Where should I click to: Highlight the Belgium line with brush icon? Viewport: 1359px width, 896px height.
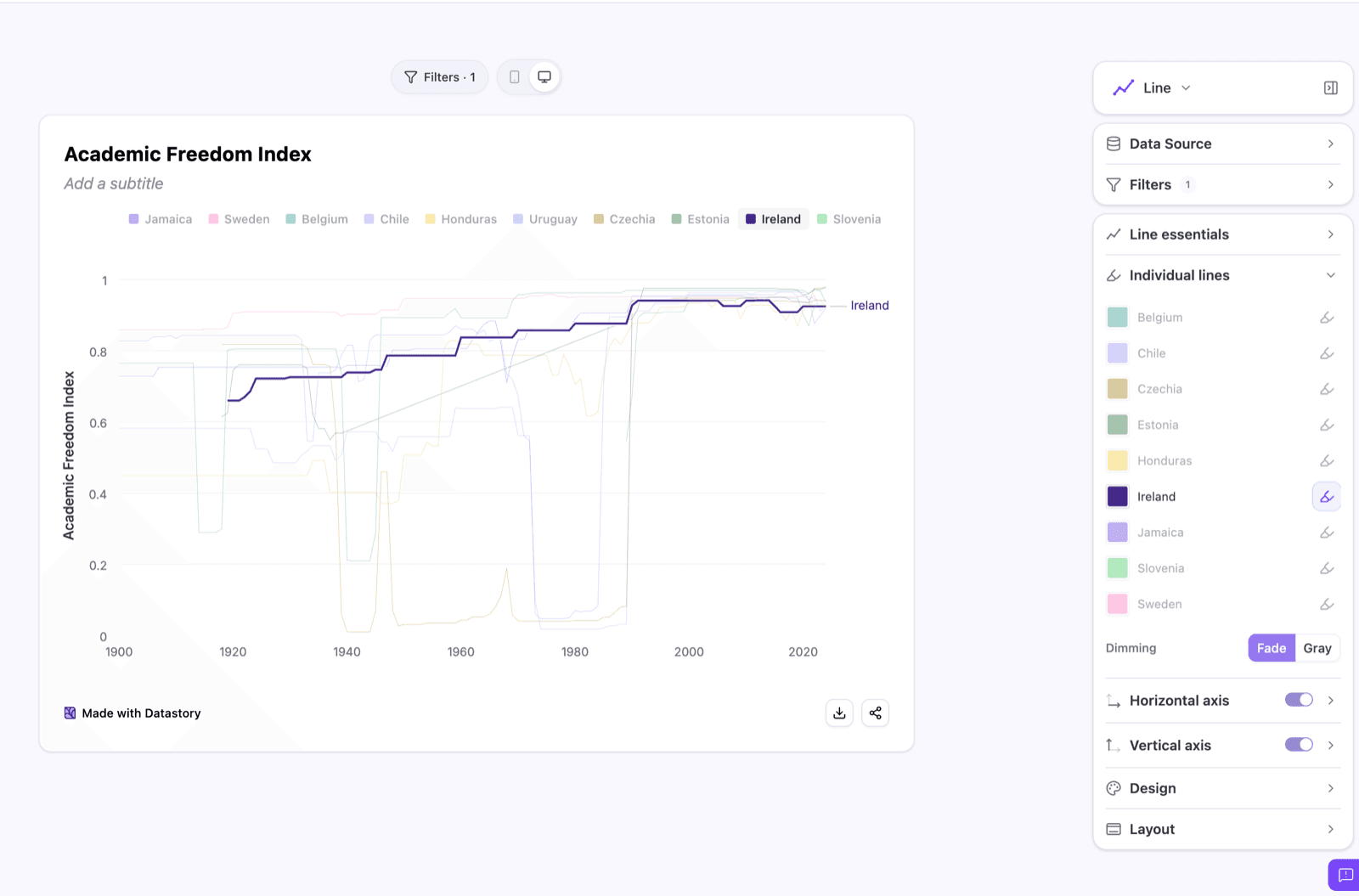pyautogui.click(x=1327, y=318)
